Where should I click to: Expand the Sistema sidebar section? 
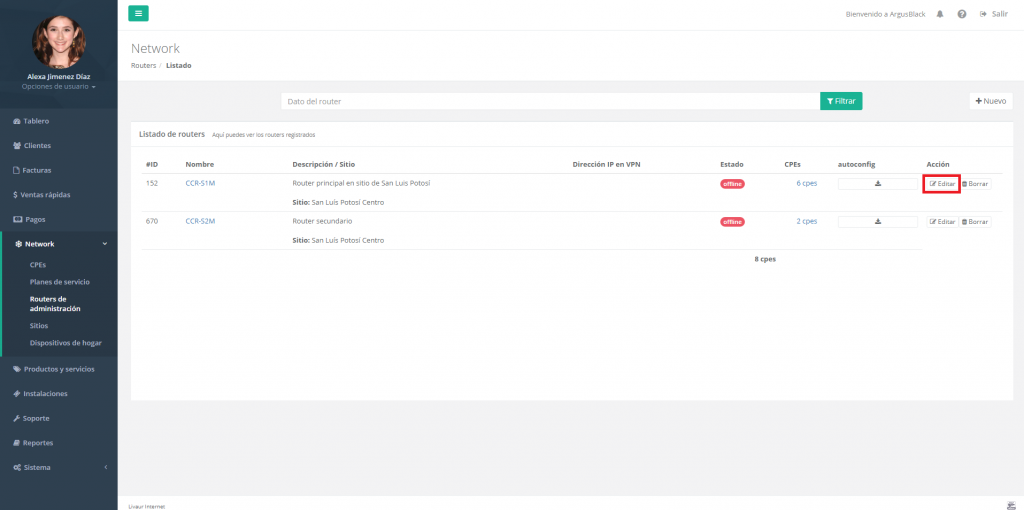point(59,468)
